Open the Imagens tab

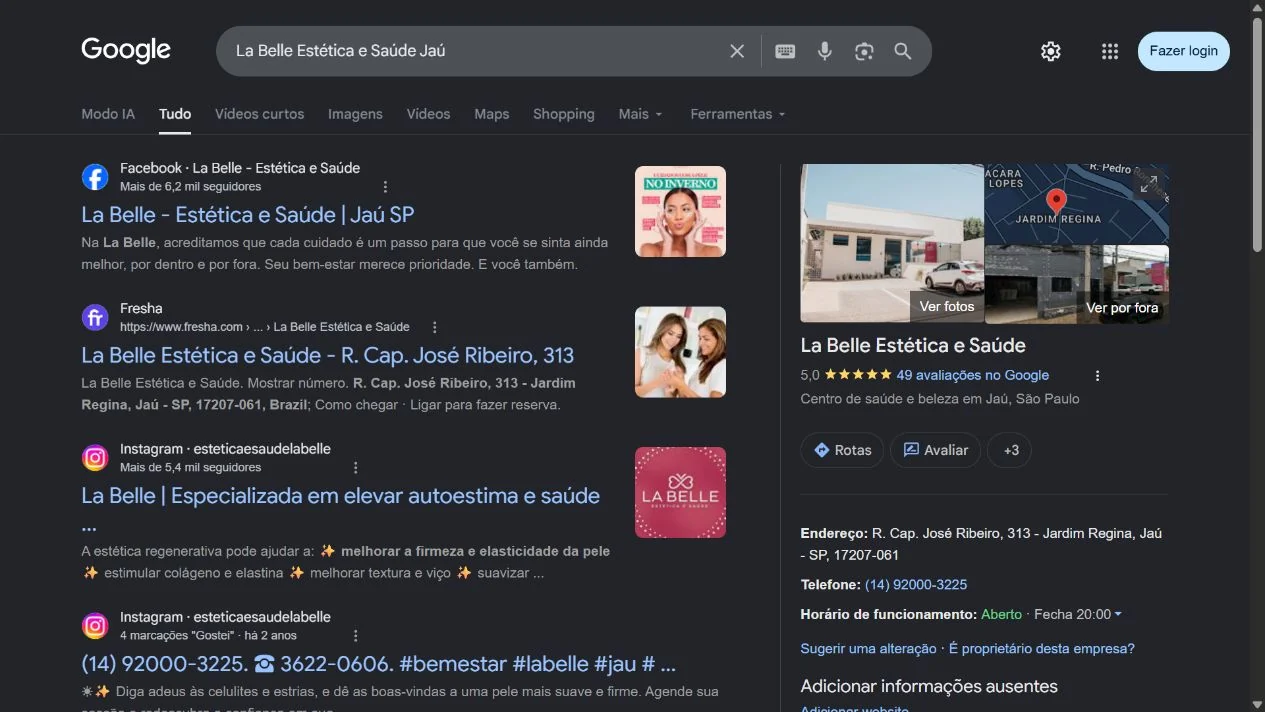coord(355,114)
